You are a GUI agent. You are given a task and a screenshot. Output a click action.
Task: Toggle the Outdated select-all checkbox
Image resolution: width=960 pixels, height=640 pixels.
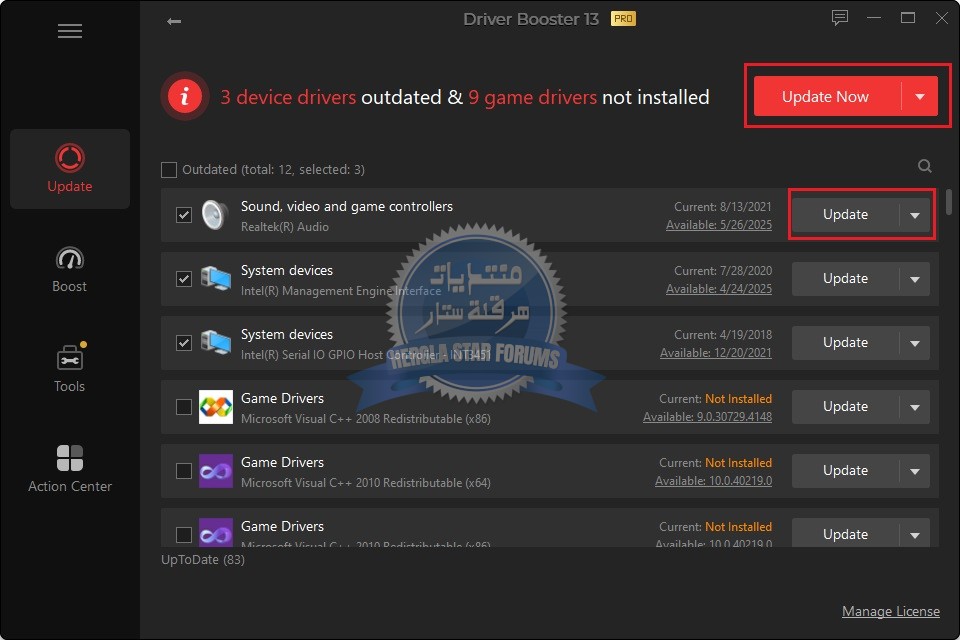click(169, 170)
